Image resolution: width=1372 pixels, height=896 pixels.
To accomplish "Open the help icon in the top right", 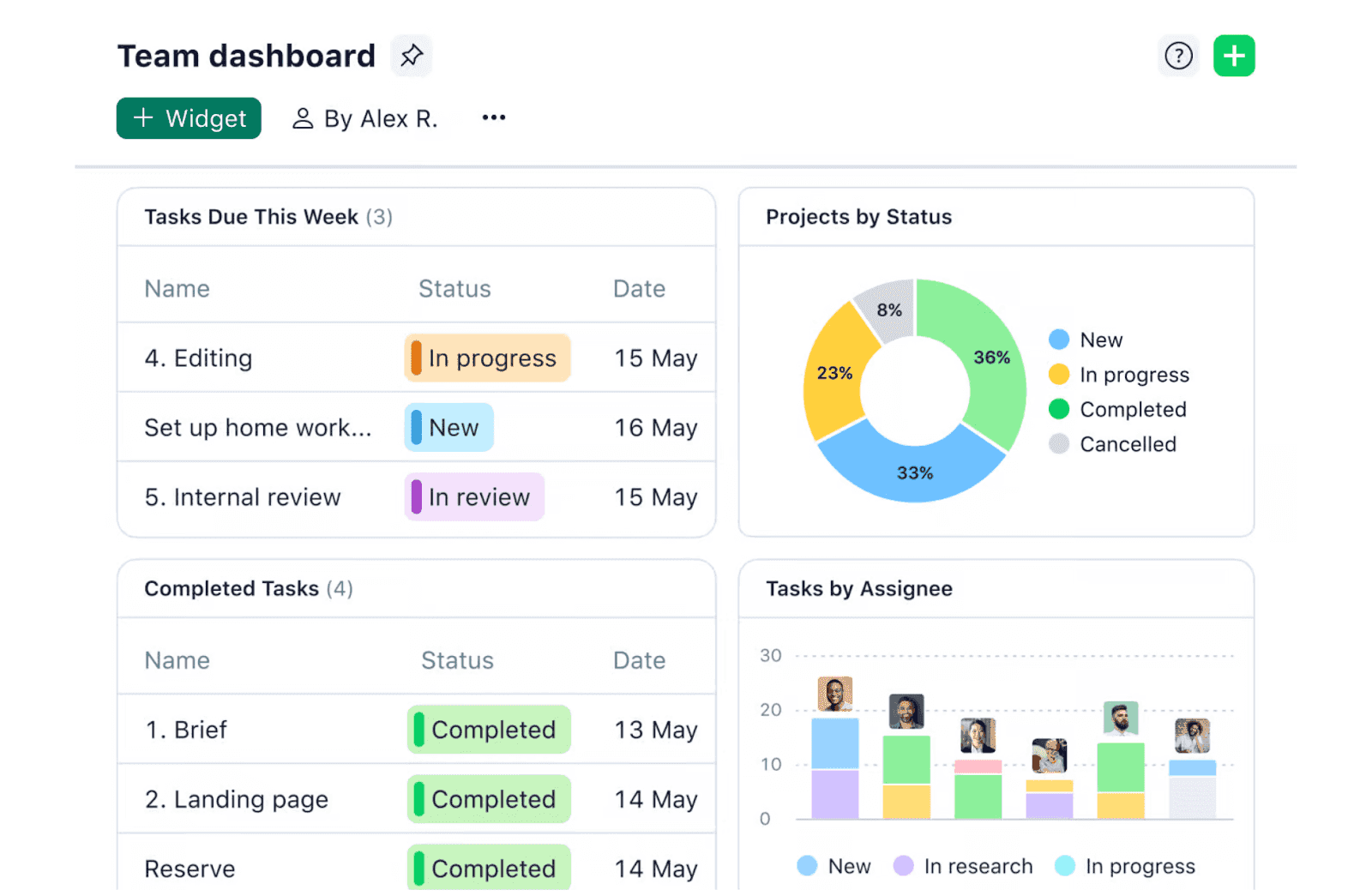I will pos(1178,55).
